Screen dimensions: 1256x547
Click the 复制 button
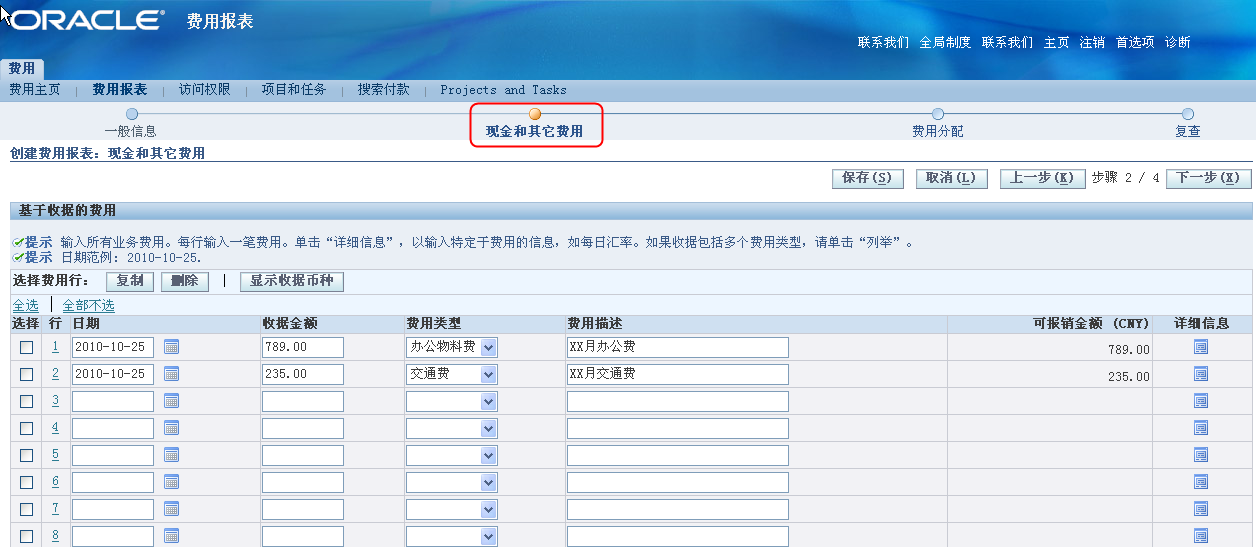(x=130, y=282)
